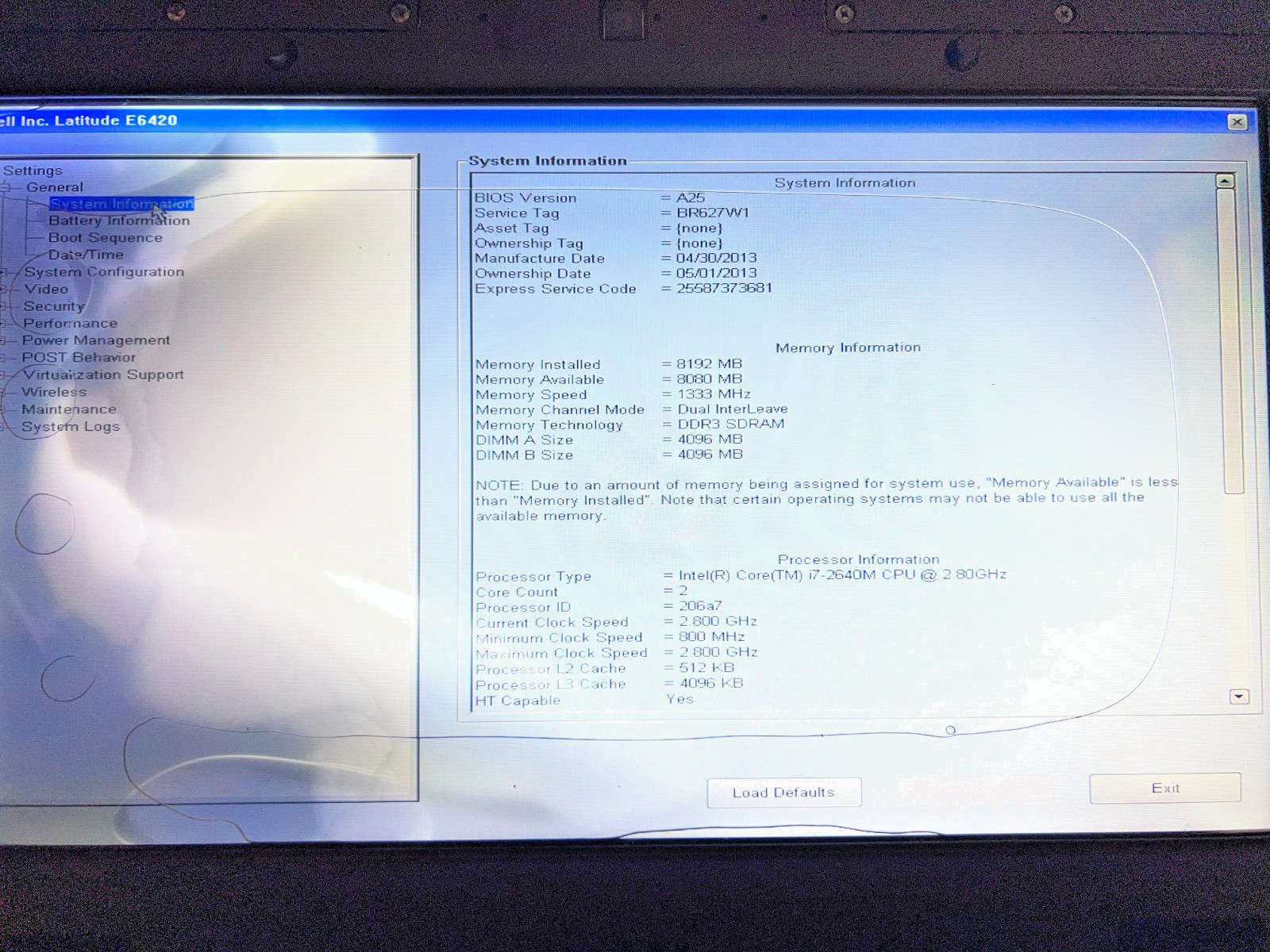Click the vertical scrollbar thumb
1270x952 pixels.
coord(1231,341)
